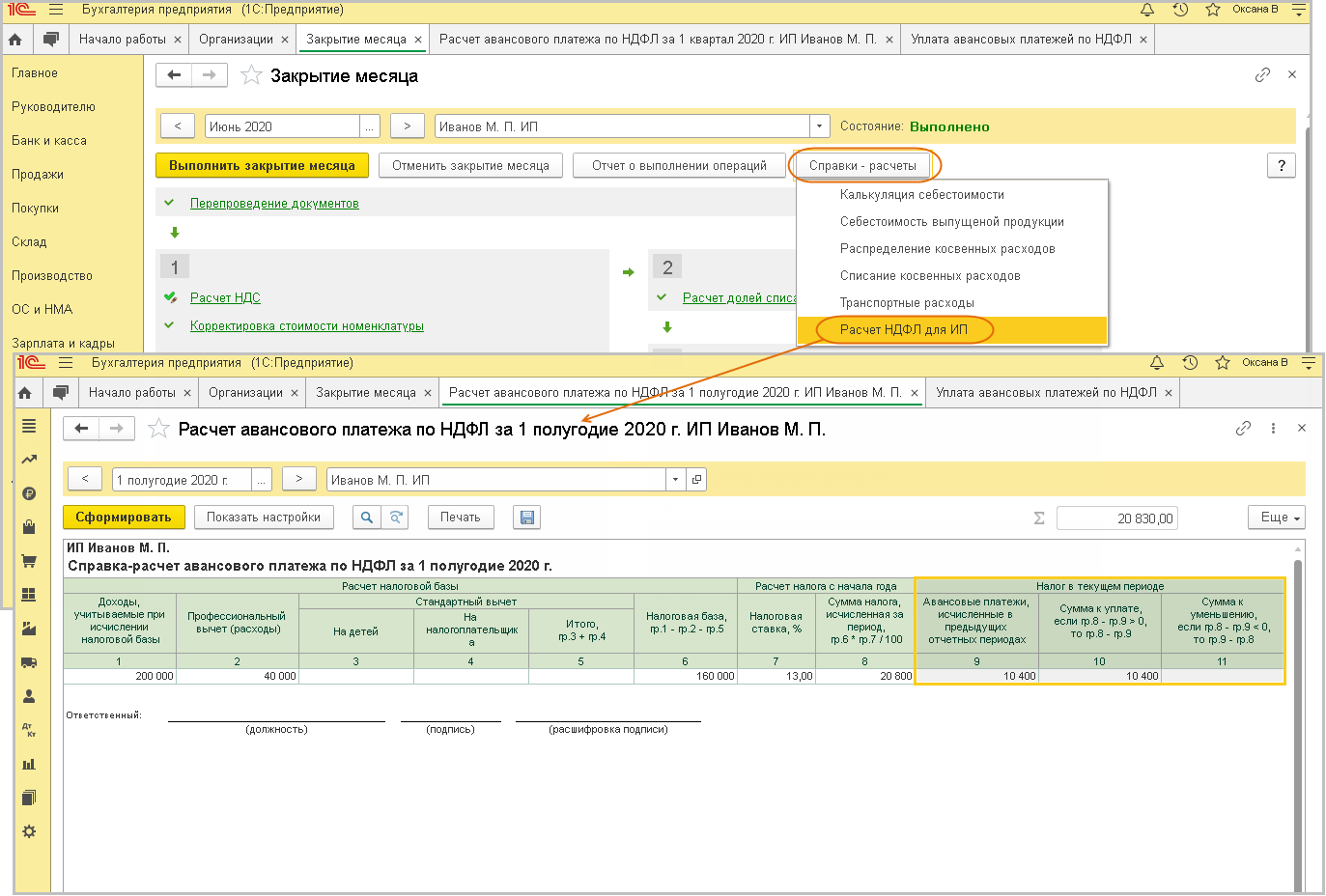Image resolution: width=1326 pixels, height=896 pixels.
Task: Close the Начало работы tab in the month-closing window
Action: [x=178, y=40]
